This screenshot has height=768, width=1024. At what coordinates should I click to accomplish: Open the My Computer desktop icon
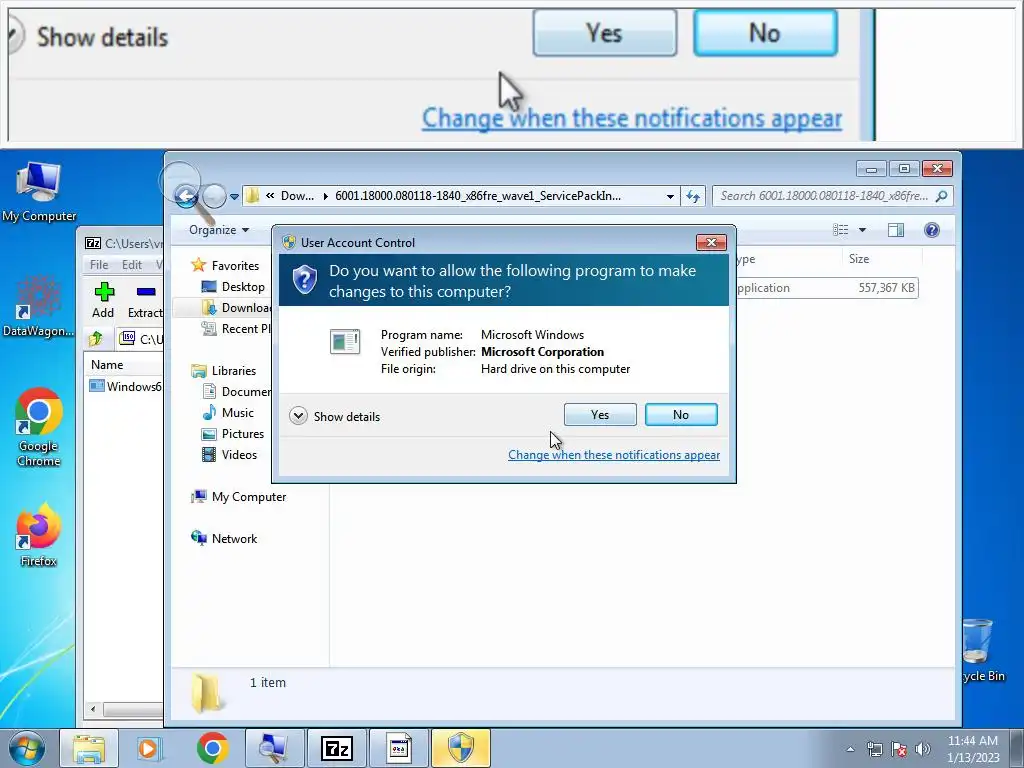click(39, 192)
